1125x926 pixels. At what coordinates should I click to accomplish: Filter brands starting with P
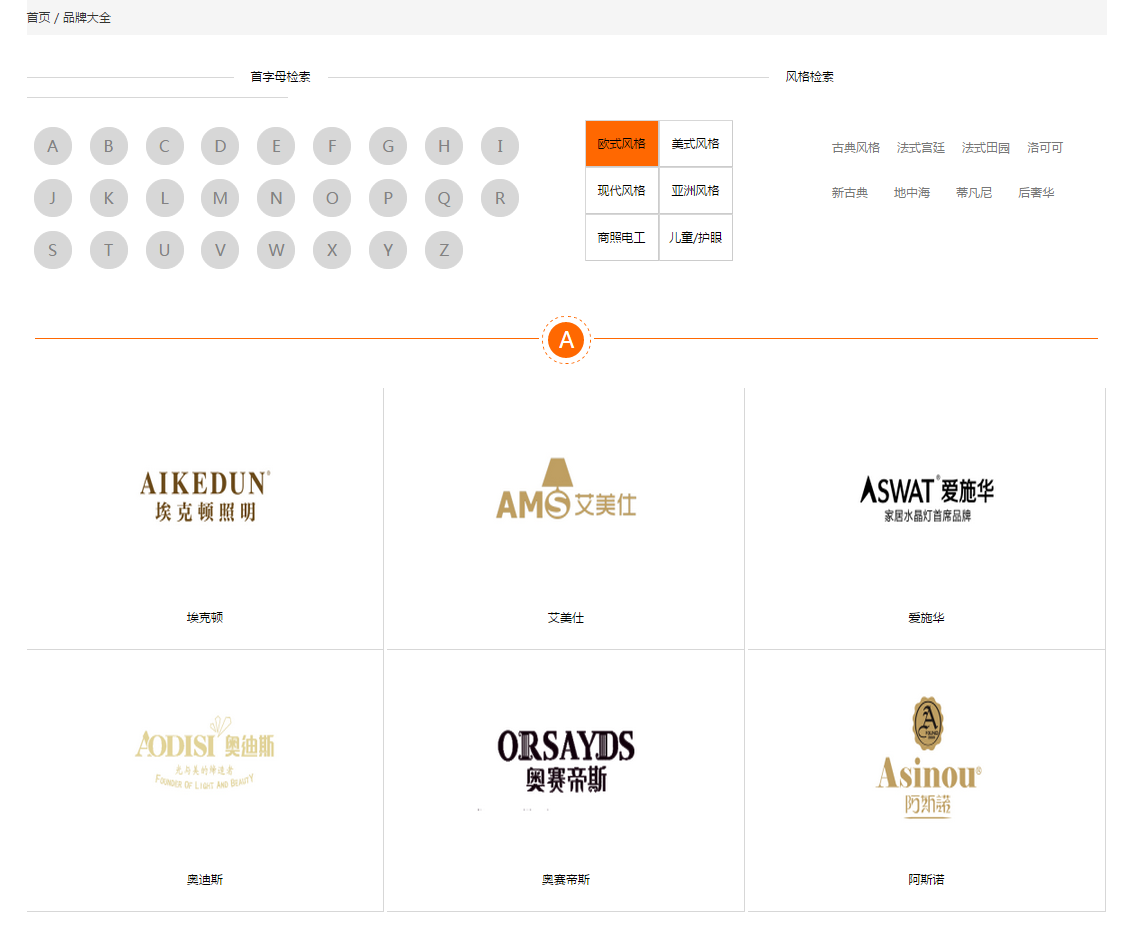point(388,198)
